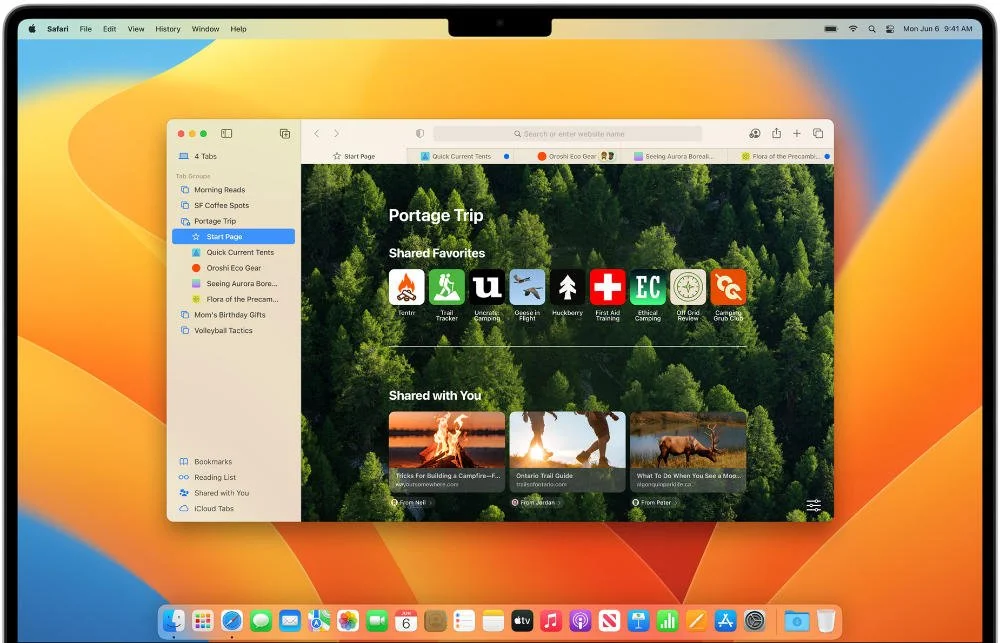Select the Morning Reads tab group

click(x=233, y=189)
